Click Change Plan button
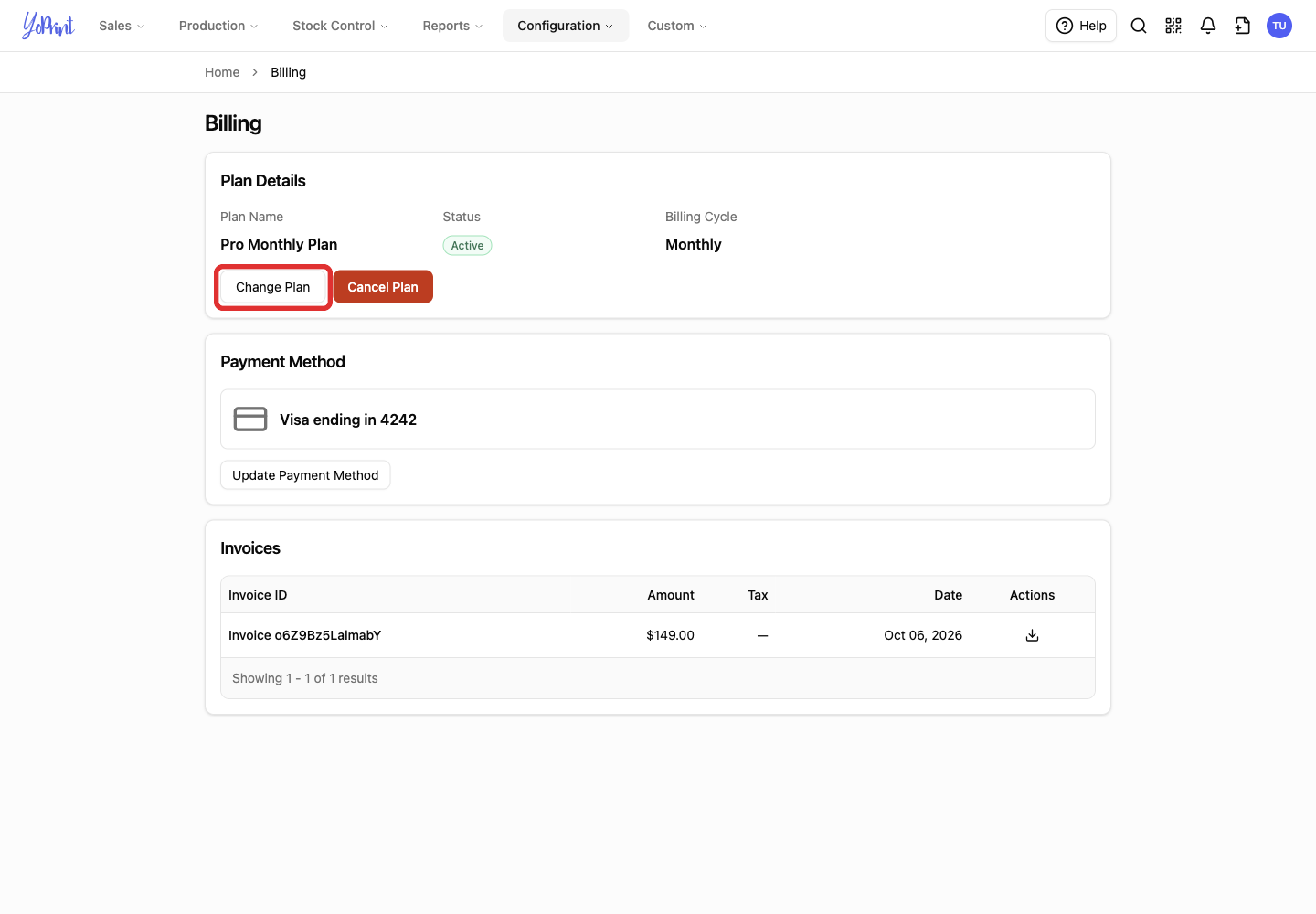 pyautogui.click(x=273, y=287)
